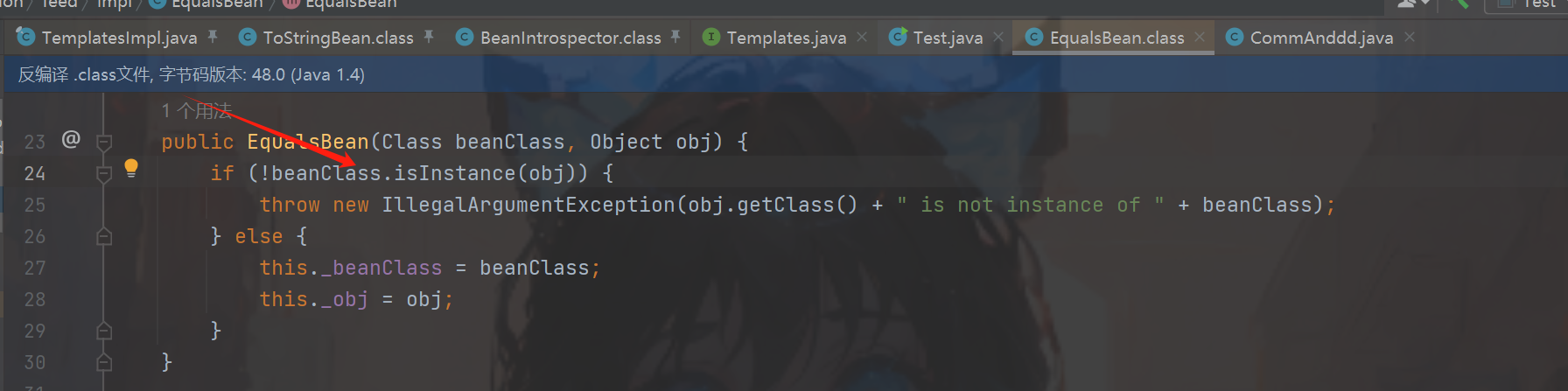Click the EqualsBean.class file icon
The width and height of the screenshot is (1568, 391).
pos(1034,37)
